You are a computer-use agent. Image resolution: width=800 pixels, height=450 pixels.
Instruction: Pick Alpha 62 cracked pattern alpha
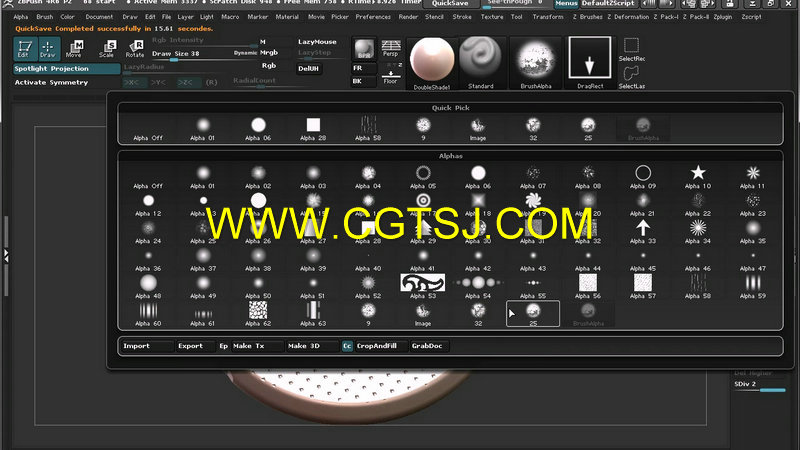coord(258,314)
